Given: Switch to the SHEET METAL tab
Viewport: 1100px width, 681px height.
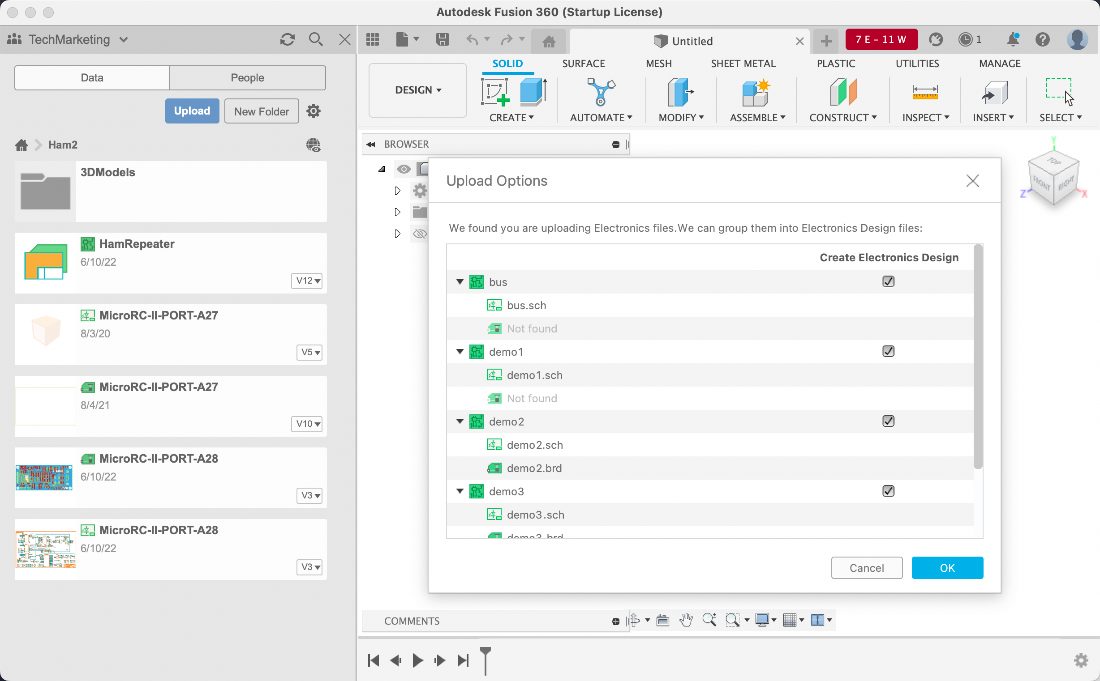Looking at the screenshot, I should [x=743, y=64].
